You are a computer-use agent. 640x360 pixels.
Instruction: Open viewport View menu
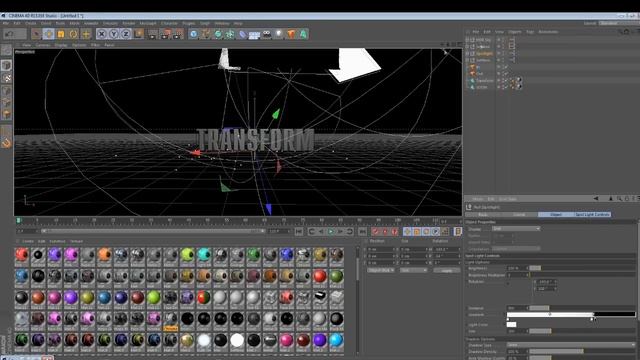click(x=27, y=45)
